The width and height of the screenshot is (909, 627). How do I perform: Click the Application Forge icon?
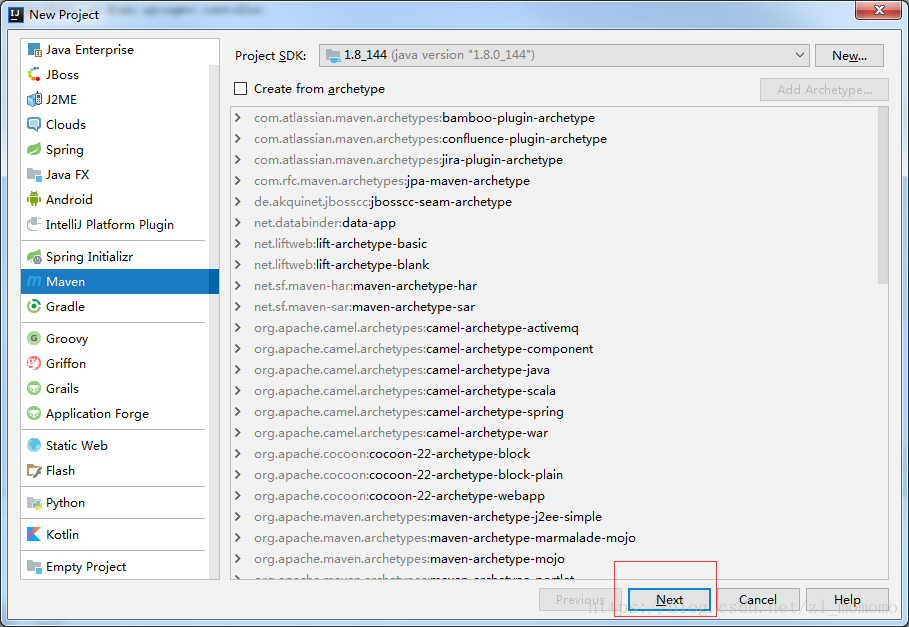click(34, 414)
